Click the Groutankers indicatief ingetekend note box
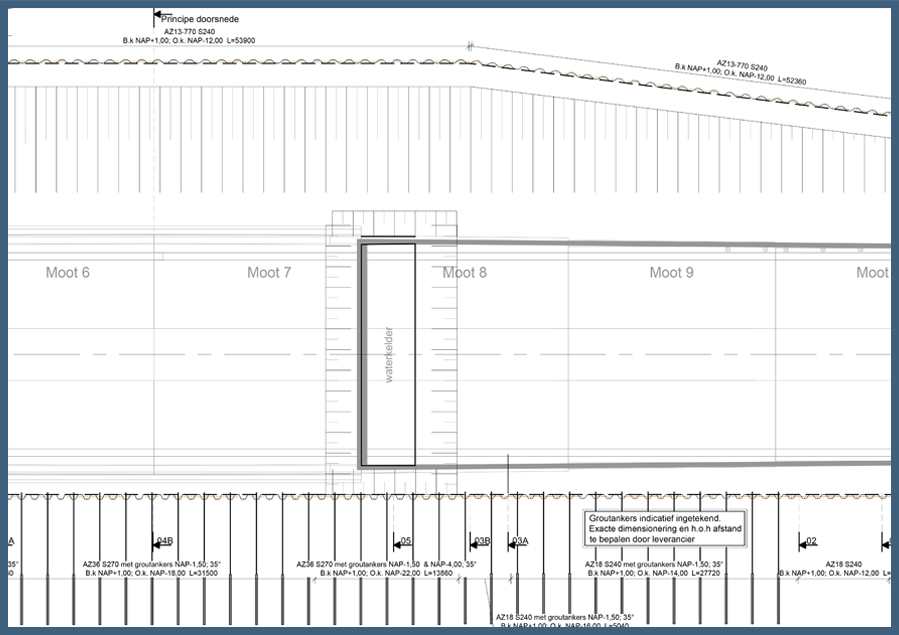899x635 pixels. tap(662, 529)
